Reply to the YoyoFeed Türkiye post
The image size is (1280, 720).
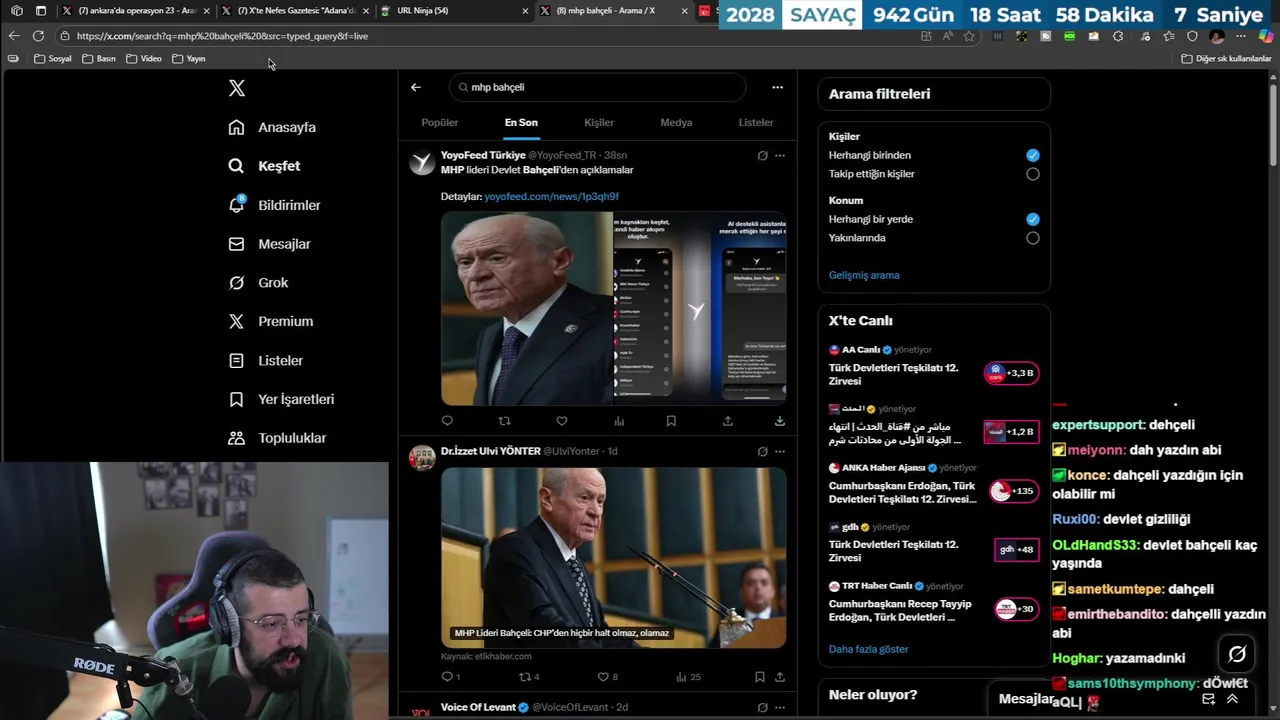pos(447,421)
